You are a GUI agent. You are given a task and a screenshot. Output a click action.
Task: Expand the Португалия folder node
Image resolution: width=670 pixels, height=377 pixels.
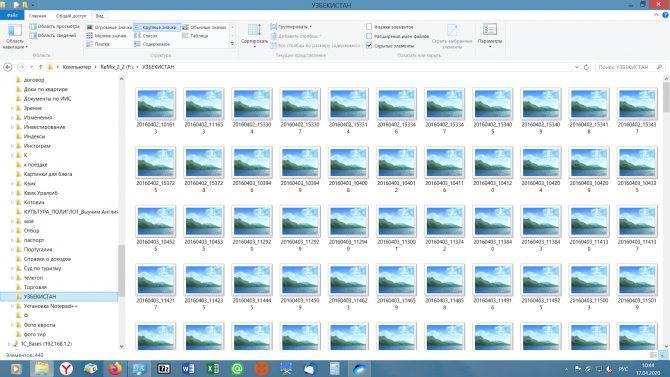click(x=12, y=250)
